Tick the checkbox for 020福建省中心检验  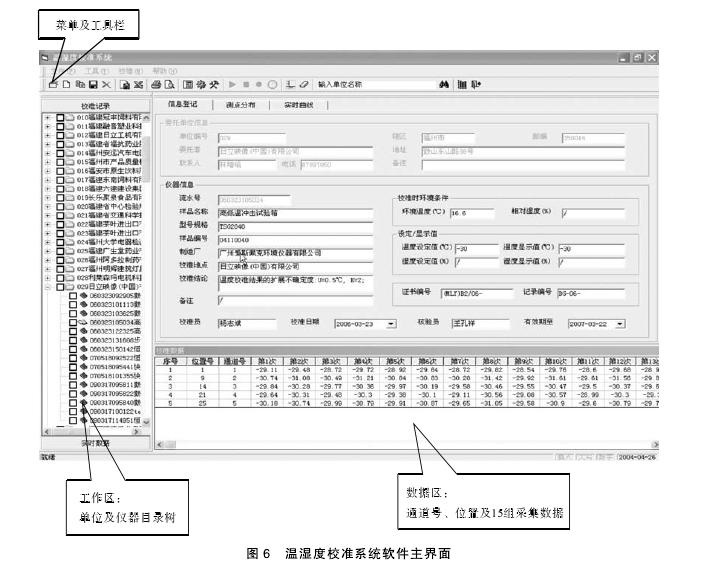60,207
